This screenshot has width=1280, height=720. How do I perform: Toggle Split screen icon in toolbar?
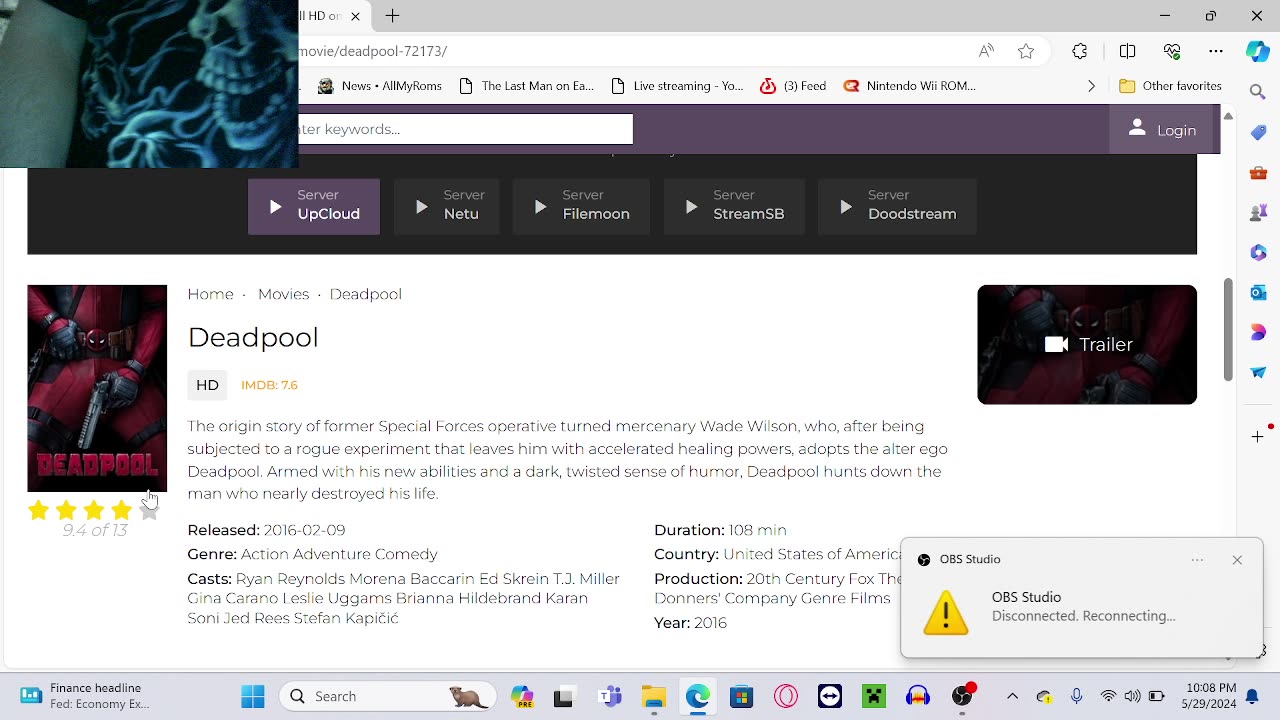tap(1127, 51)
